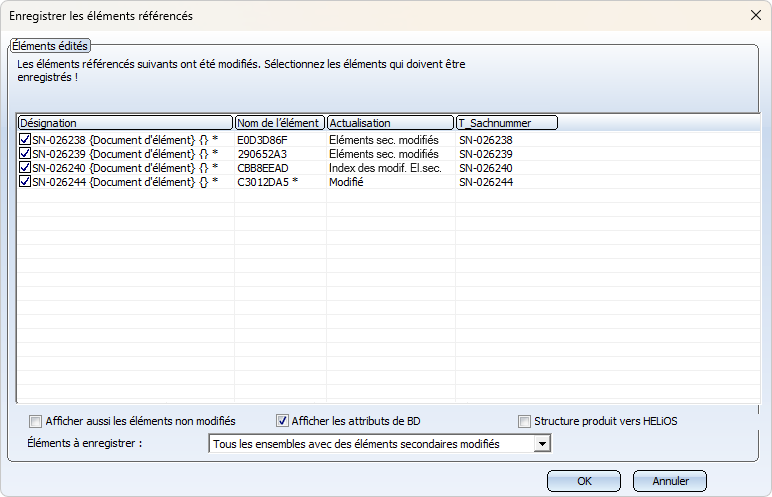Toggle checkbox for SN-026240 element
772x497 pixels.
pos(25,168)
